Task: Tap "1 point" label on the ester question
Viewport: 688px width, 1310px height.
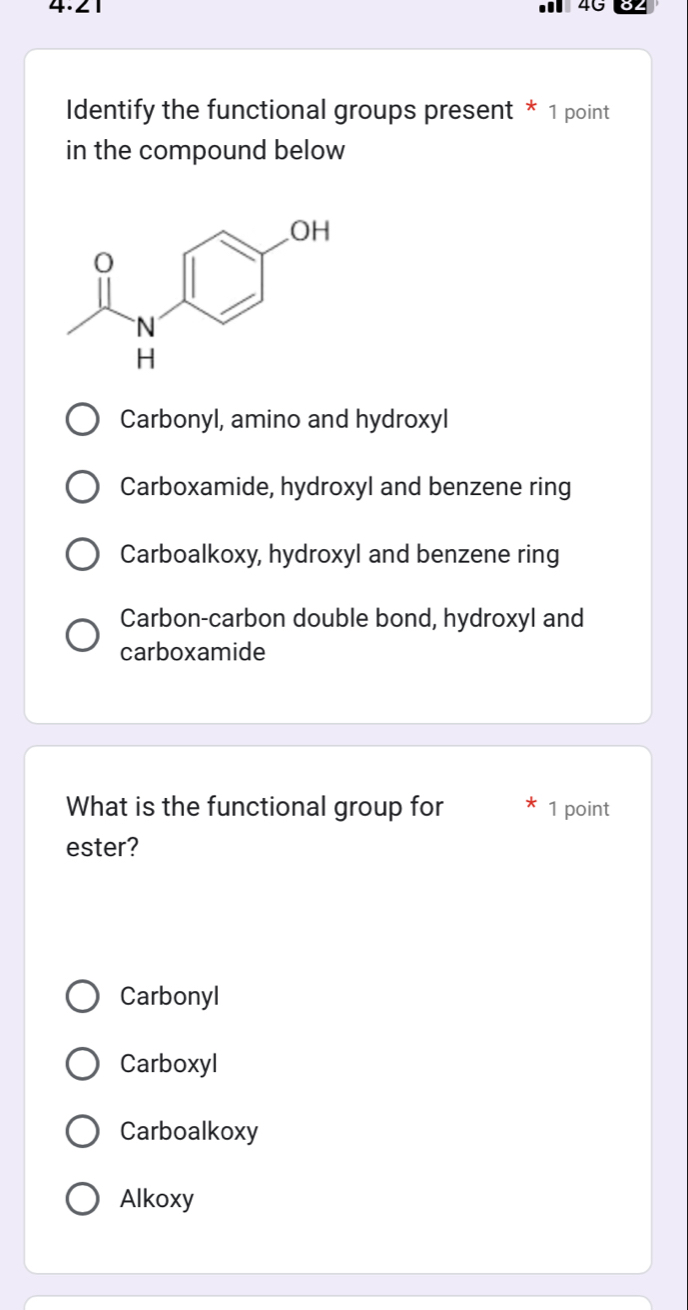Action: pyautogui.click(x=576, y=809)
